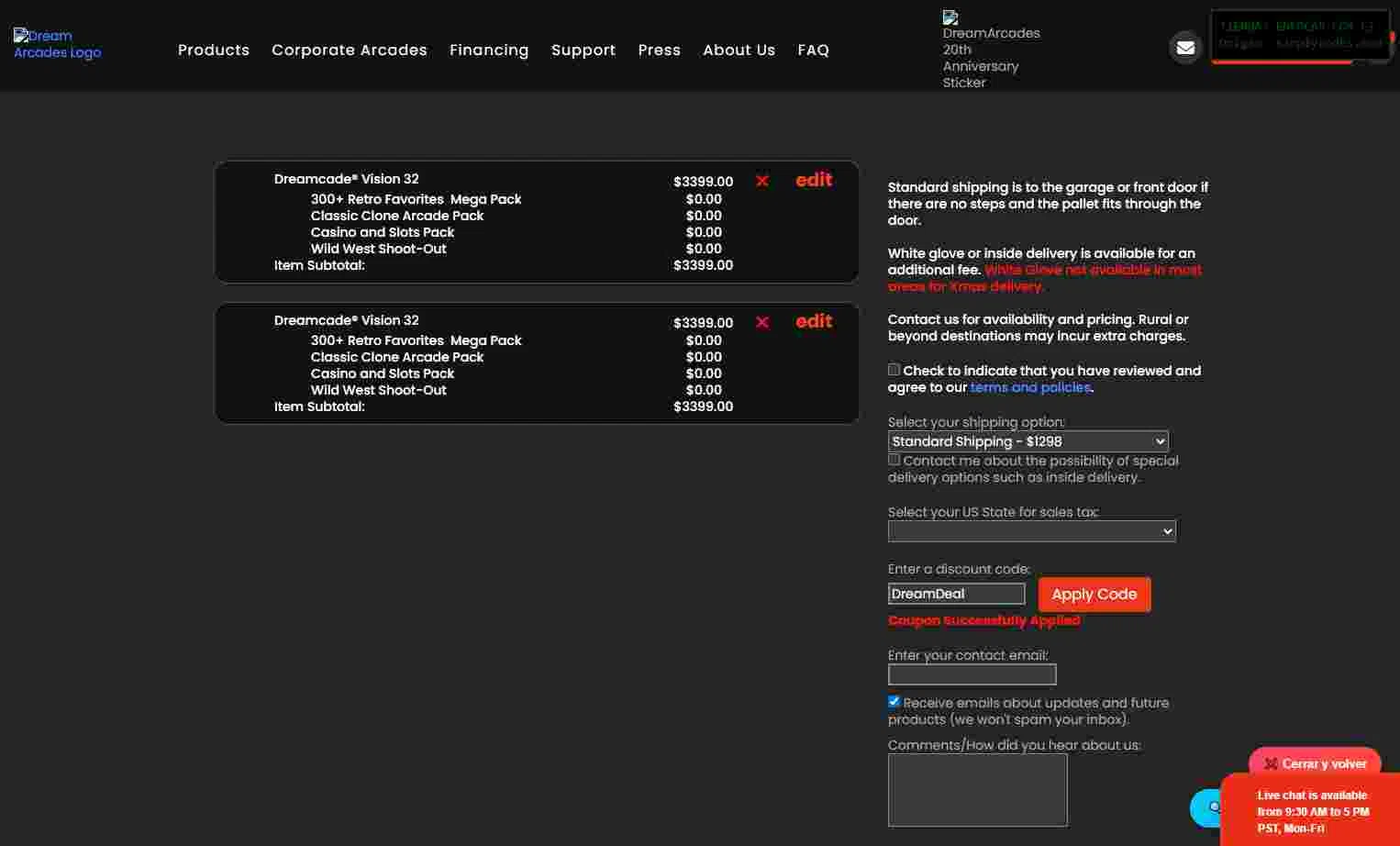The height and width of the screenshot is (846, 1400).
Task: Edit the second Dreamcade Vision 32 item
Action: click(814, 321)
